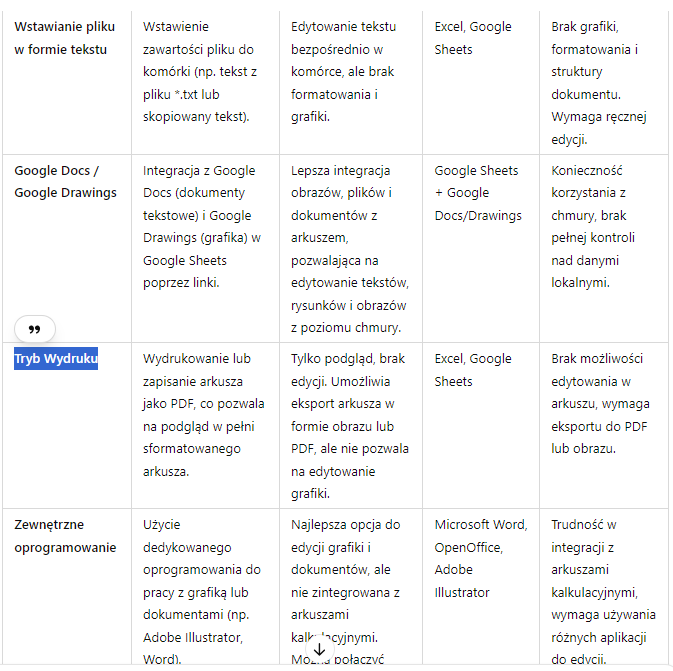
Task: Select the 'Brak możliwości edytowania w arkuszu' cell
Action: coord(598,403)
